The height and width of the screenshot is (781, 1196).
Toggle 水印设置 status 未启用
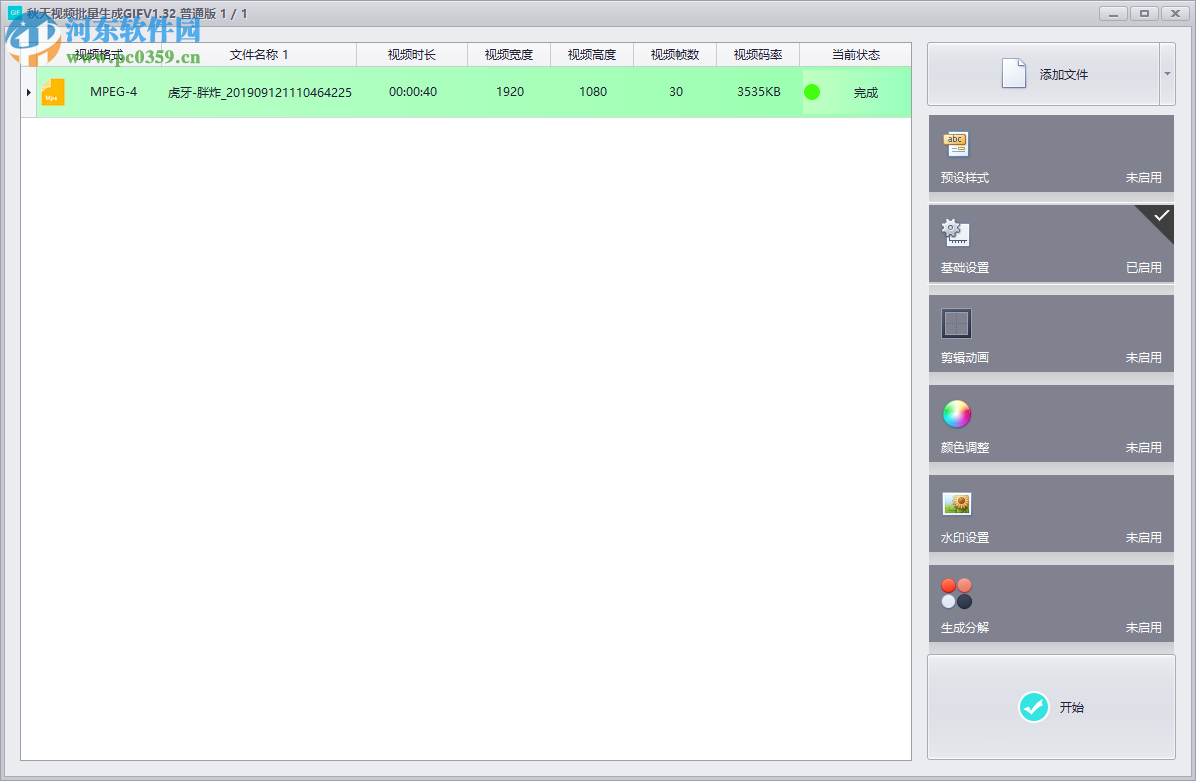1143,538
